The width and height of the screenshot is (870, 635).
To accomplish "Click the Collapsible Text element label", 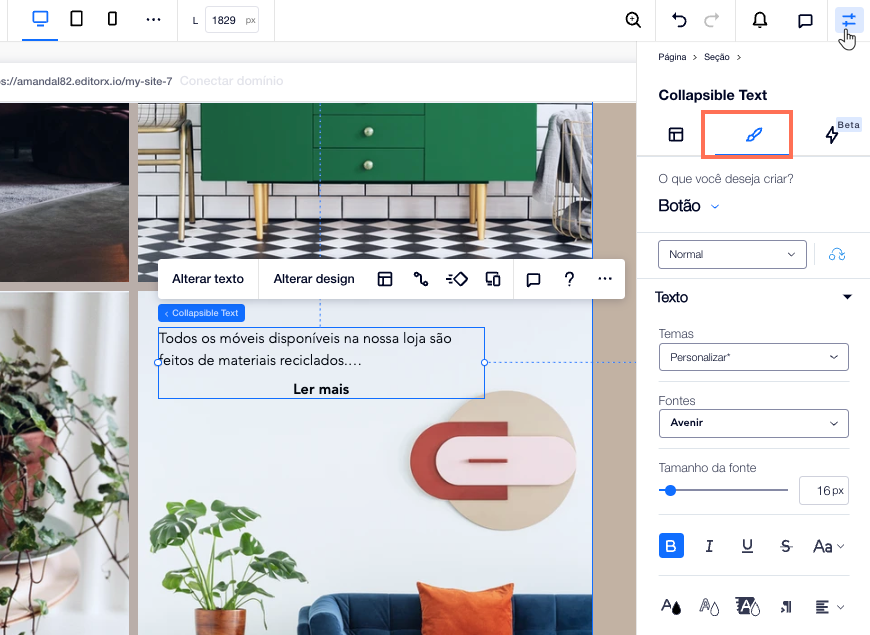I will pyautogui.click(x=201, y=313).
